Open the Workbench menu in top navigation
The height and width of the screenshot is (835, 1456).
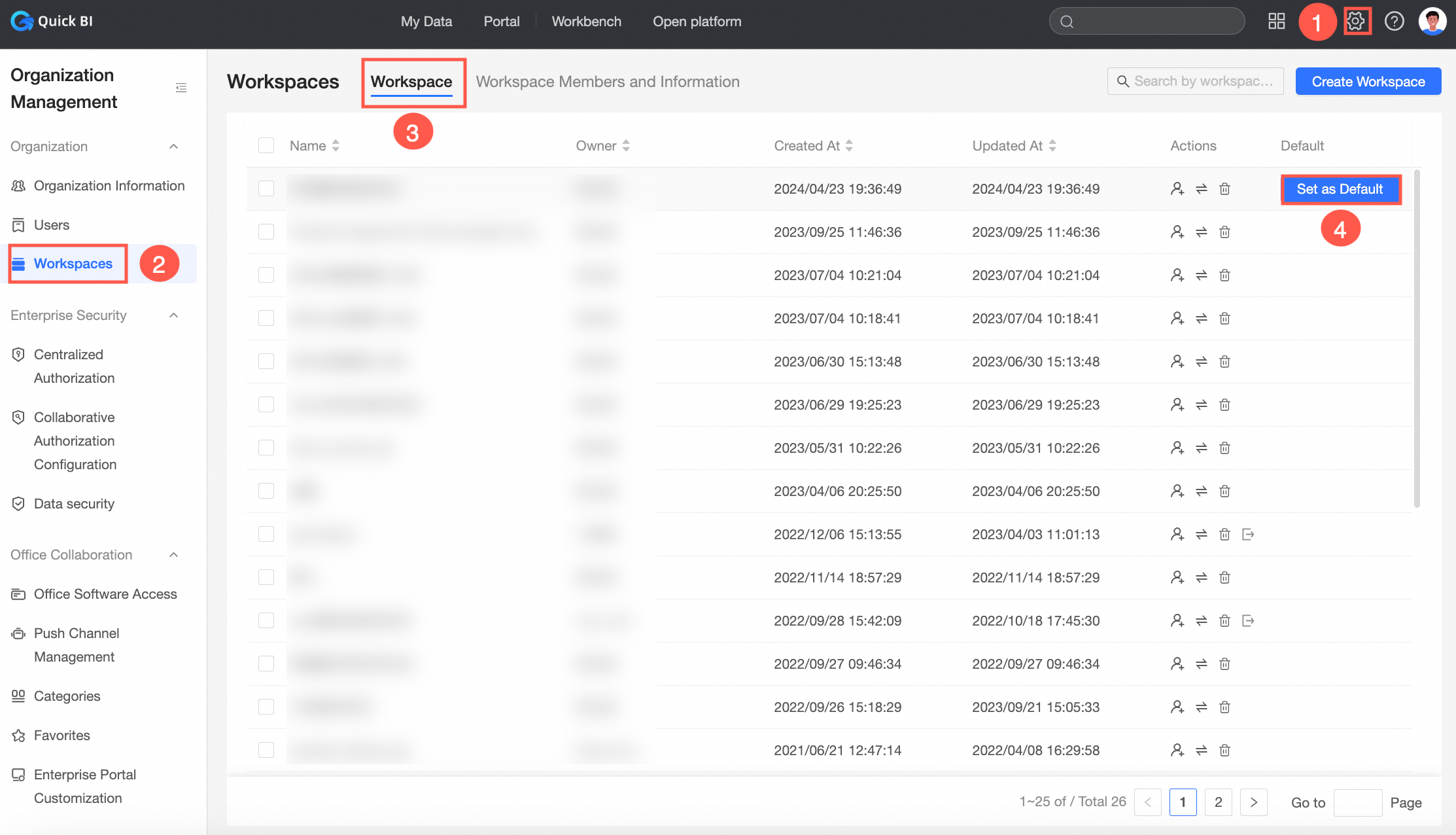click(x=586, y=22)
